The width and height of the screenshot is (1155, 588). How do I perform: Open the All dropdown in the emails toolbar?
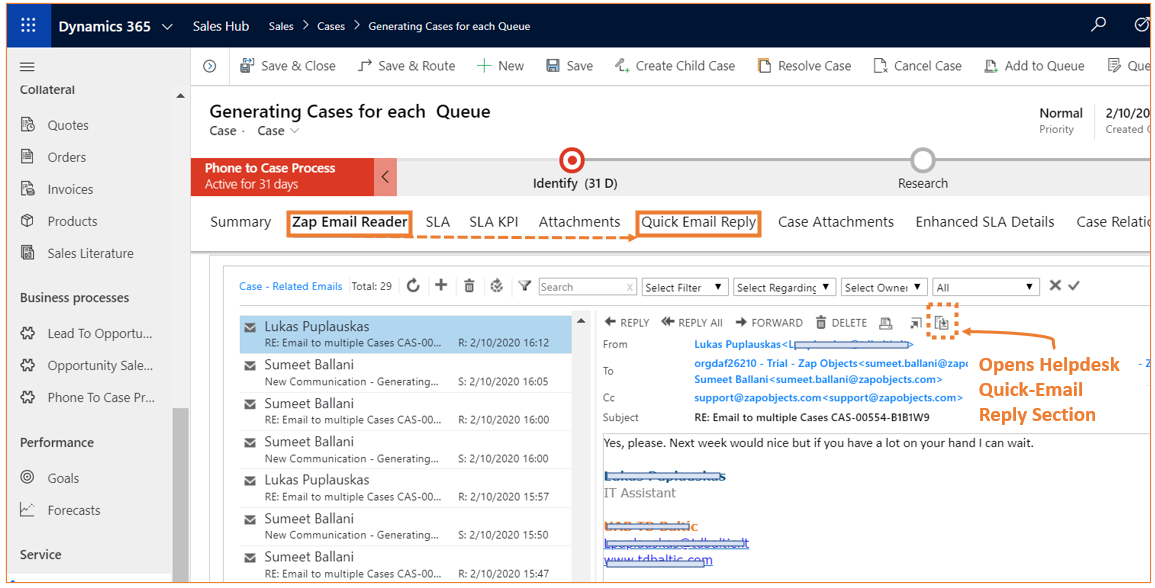[986, 287]
